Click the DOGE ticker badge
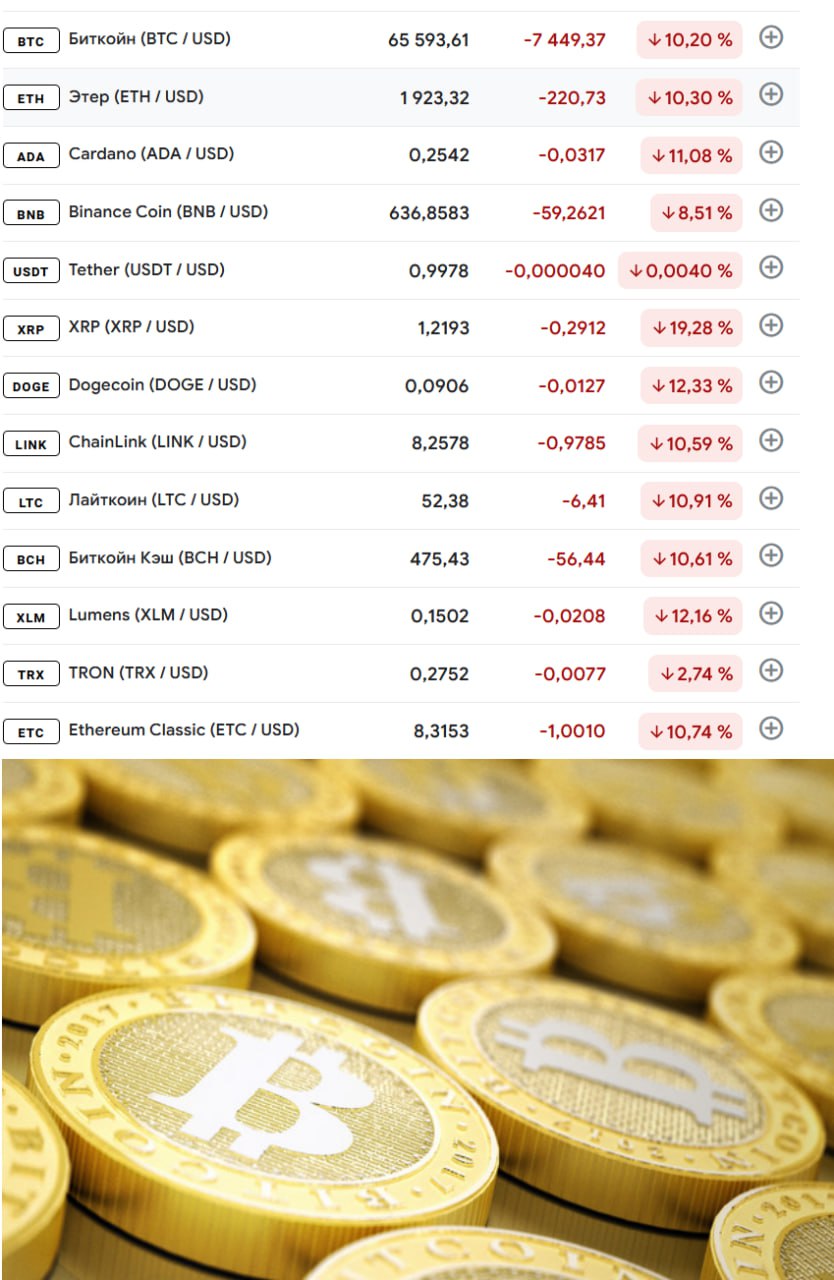 coord(31,386)
